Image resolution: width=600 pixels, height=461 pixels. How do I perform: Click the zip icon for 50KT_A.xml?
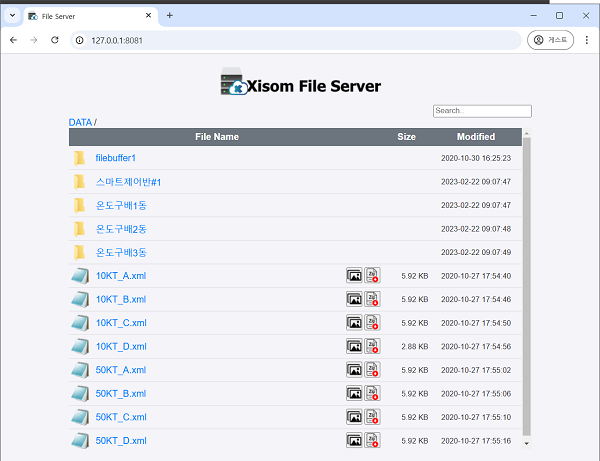tap(372, 370)
